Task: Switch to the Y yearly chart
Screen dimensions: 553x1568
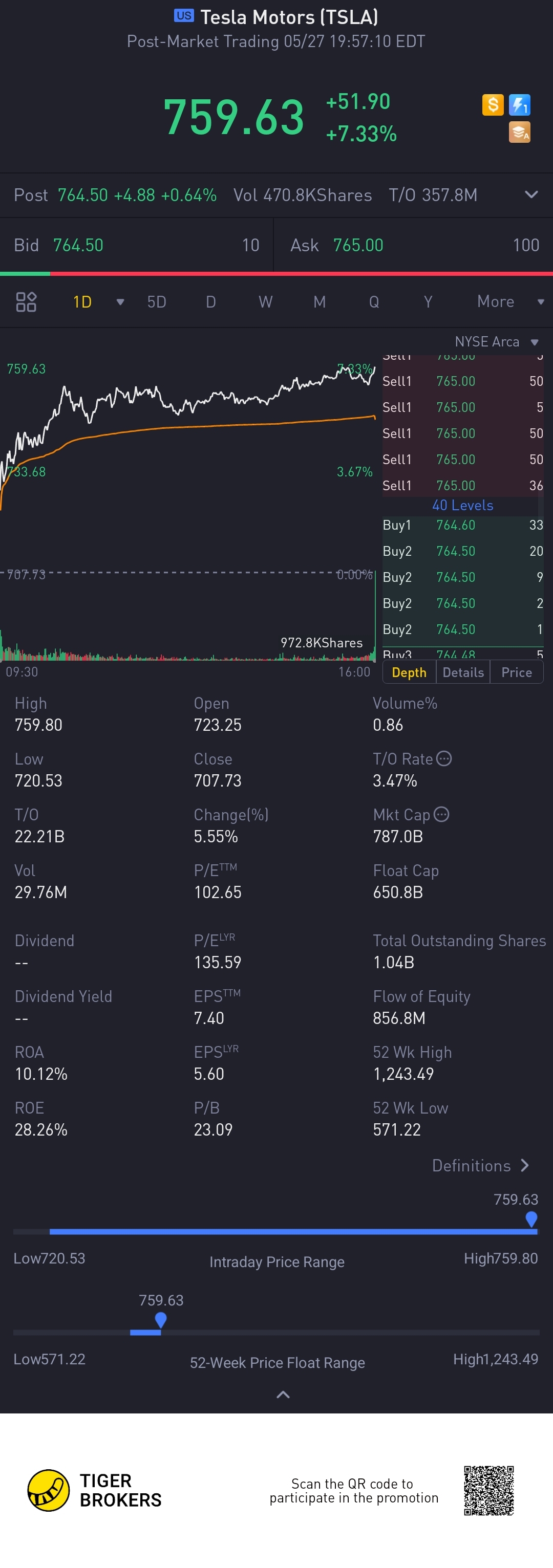Action: pyautogui.click(x=428, y=302)
